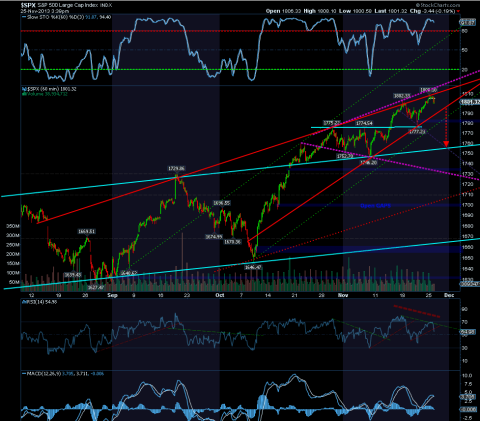The width and height of the screenshot is (480, 421).
Task: Click the 1669.51 August peak label
Action: pos(87,231)
